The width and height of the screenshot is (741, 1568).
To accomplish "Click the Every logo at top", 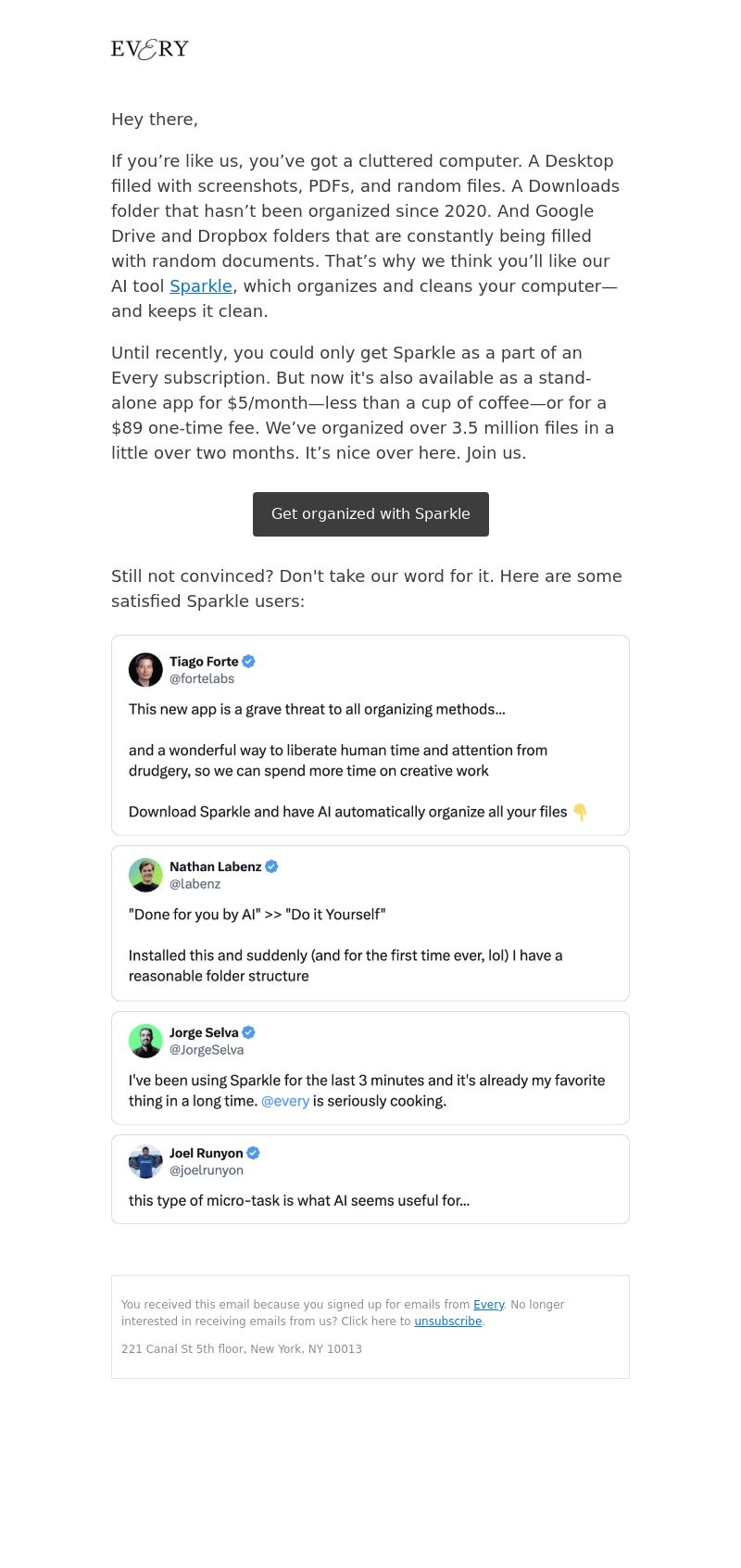I will tap(150, 49).
